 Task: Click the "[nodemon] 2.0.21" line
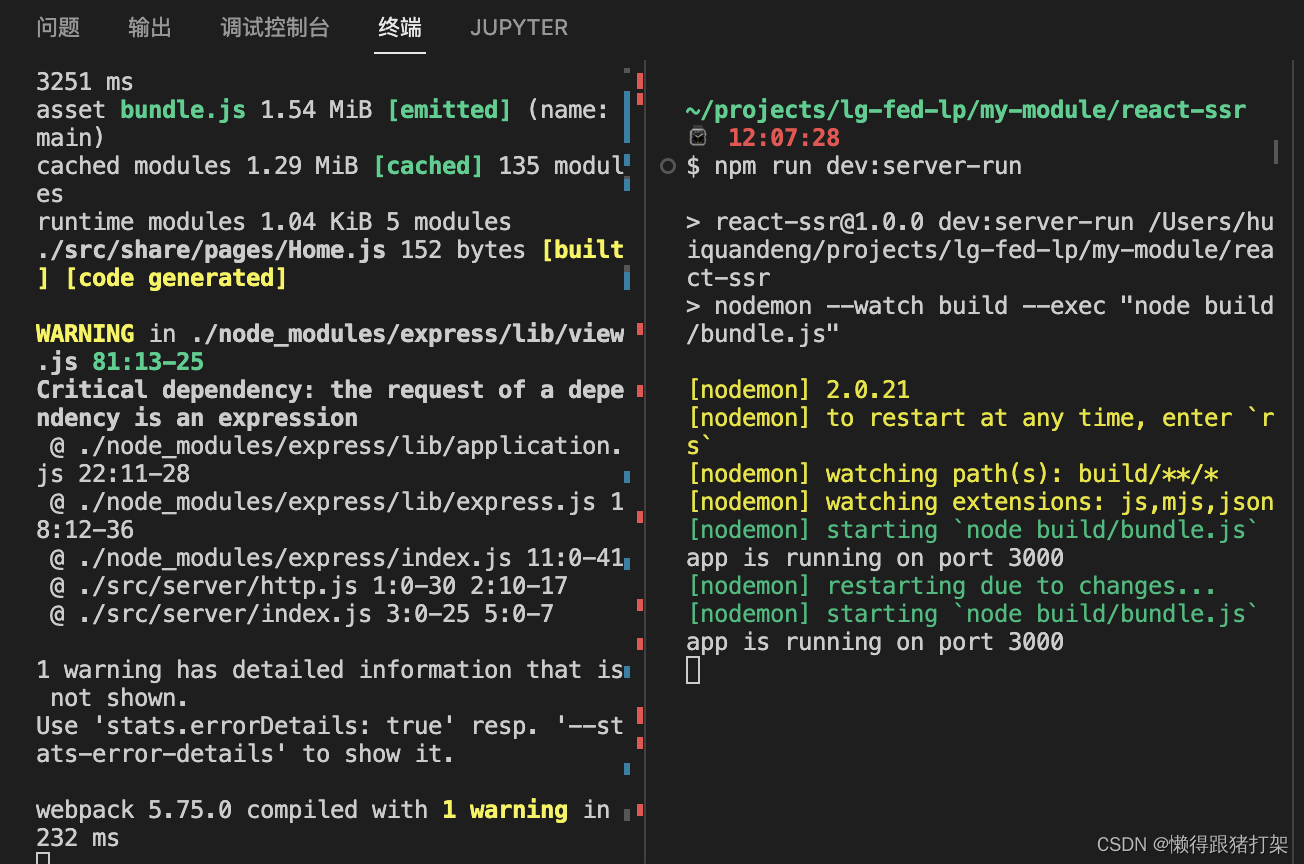pyautogui.click(x=798, y=390)
